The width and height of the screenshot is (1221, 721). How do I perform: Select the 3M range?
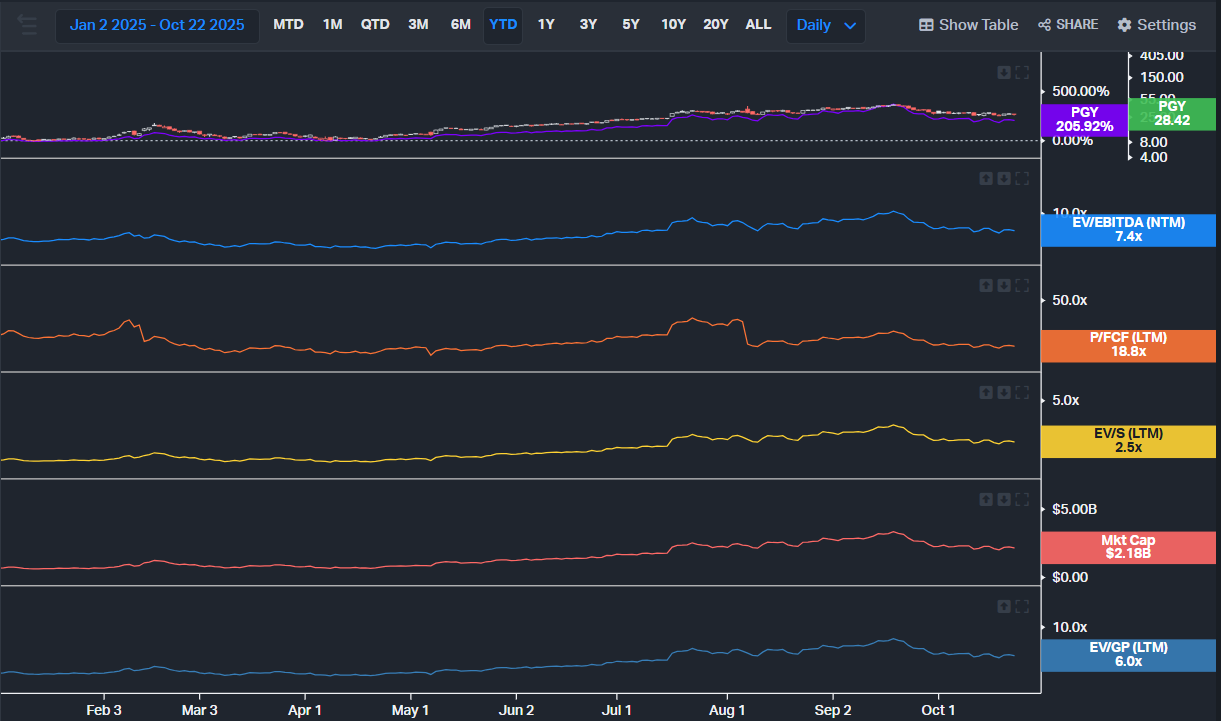point(419,24)
